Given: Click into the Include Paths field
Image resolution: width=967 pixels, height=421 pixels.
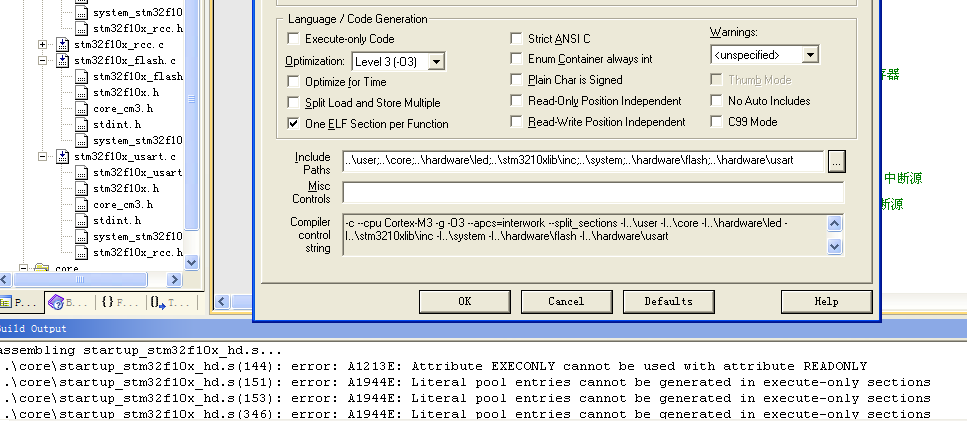Looking at the screenshot, I should [x=583, y=161].
